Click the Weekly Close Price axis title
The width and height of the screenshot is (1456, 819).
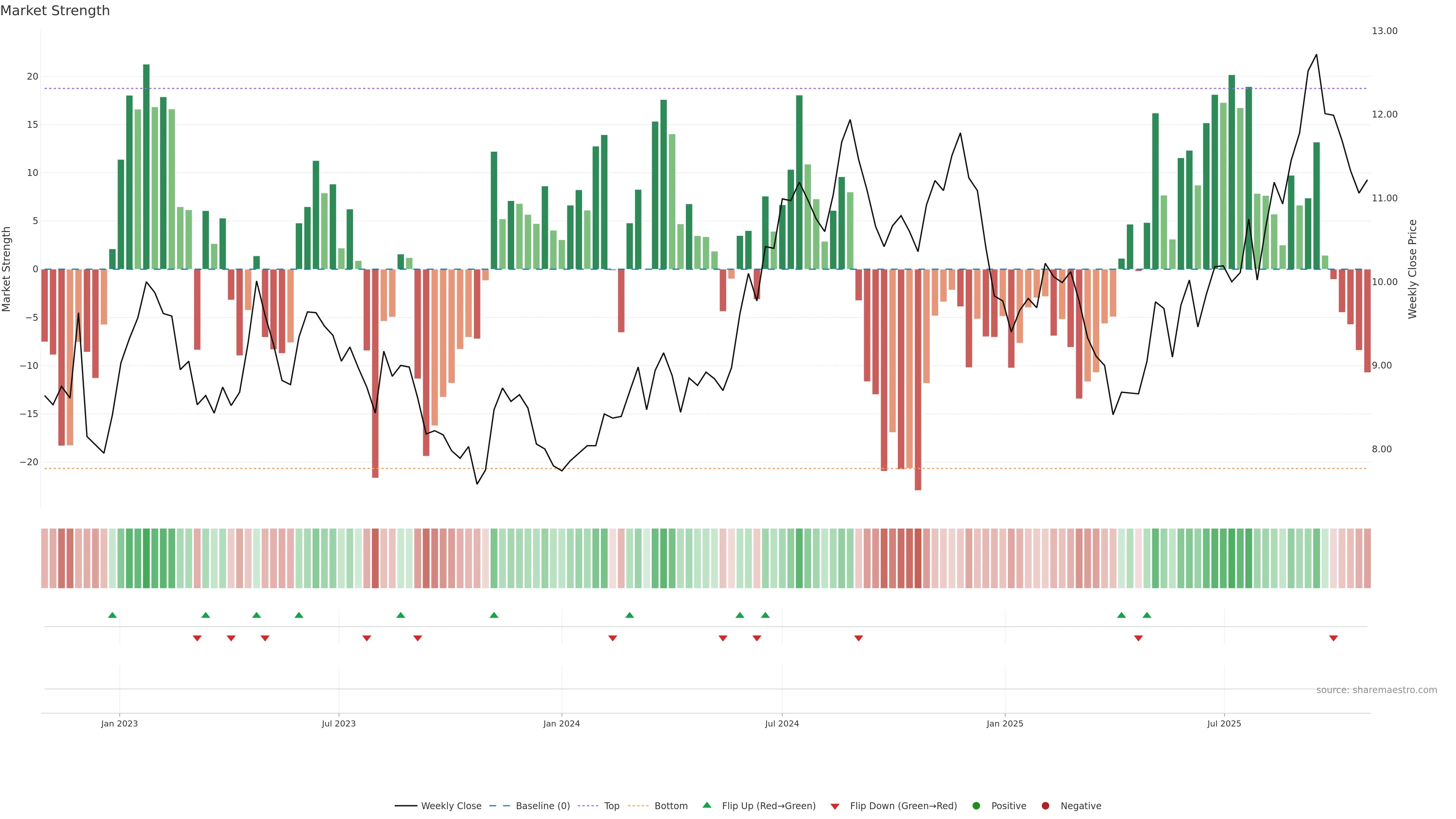[1412, 269]
